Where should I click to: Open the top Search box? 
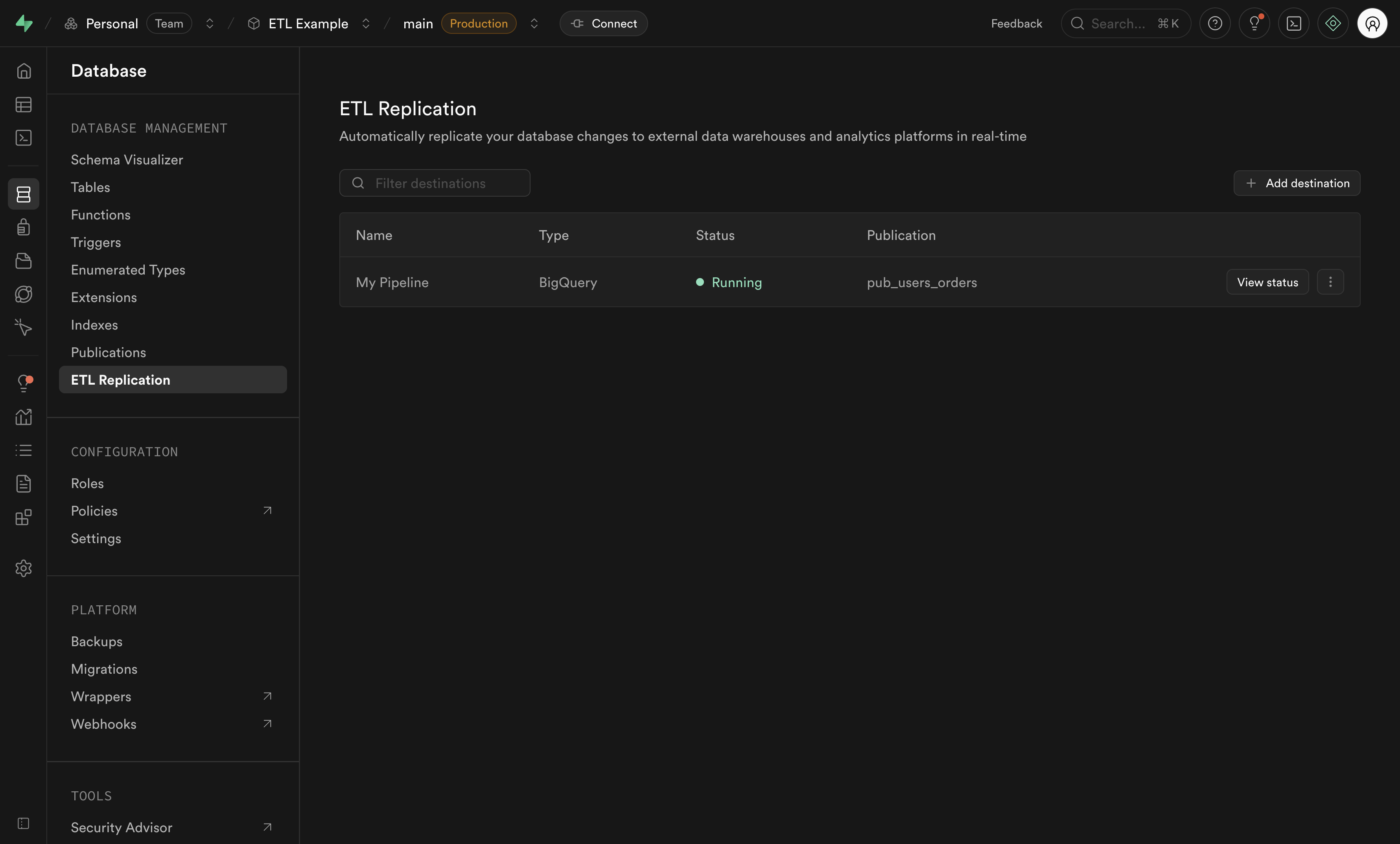1126,23
